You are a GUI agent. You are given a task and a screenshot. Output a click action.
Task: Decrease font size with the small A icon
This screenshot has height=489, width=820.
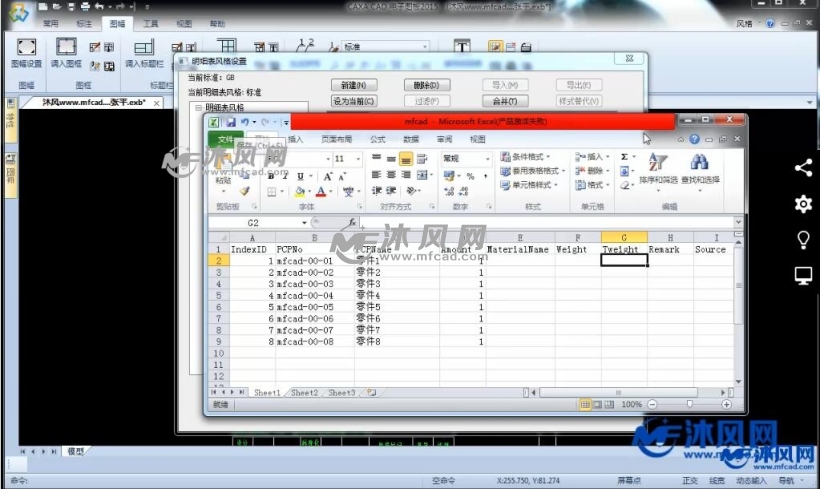click(342, 177)
